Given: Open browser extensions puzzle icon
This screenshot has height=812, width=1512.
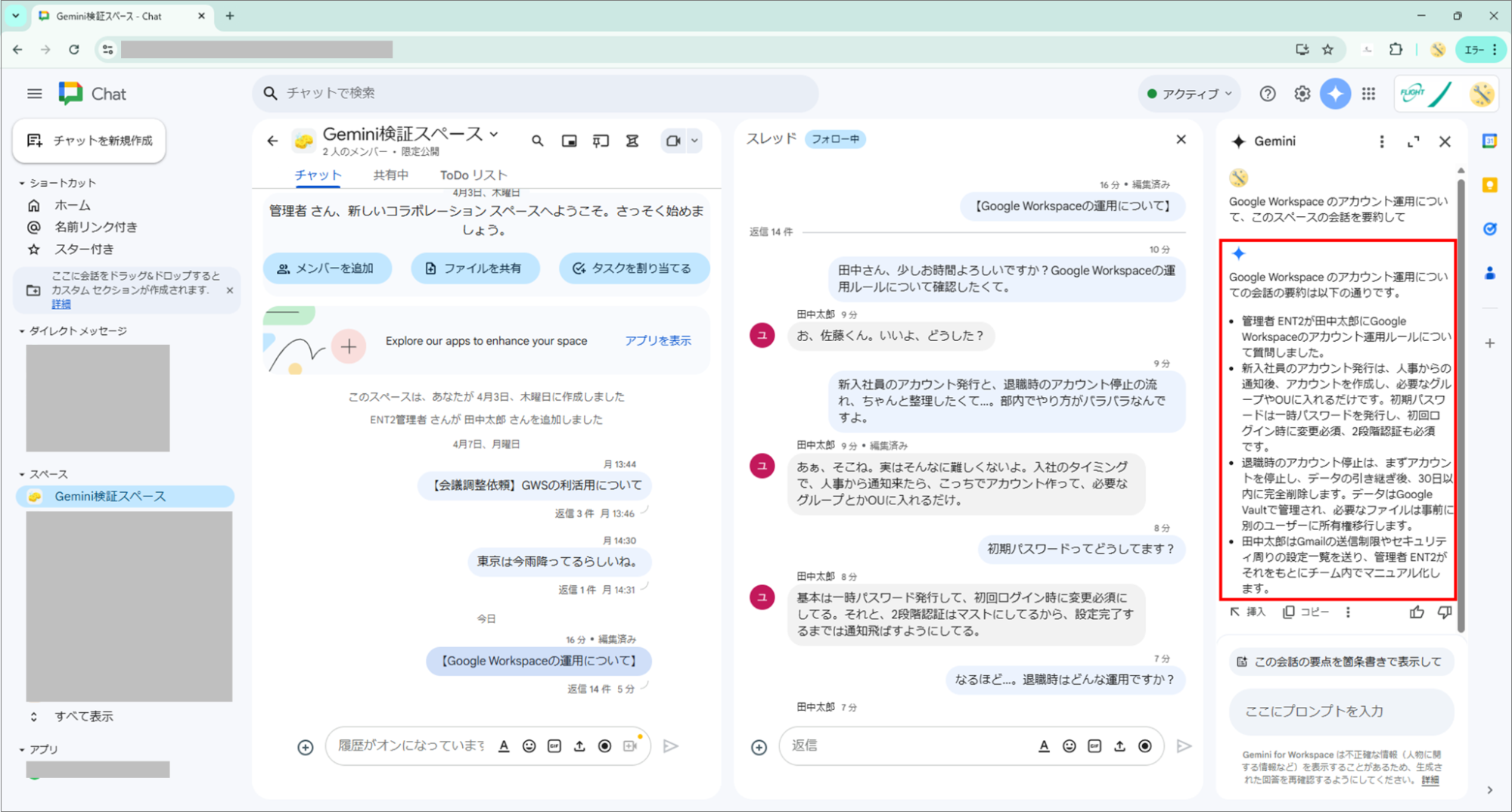Looking at the screenshot, I should [1396, 49].
